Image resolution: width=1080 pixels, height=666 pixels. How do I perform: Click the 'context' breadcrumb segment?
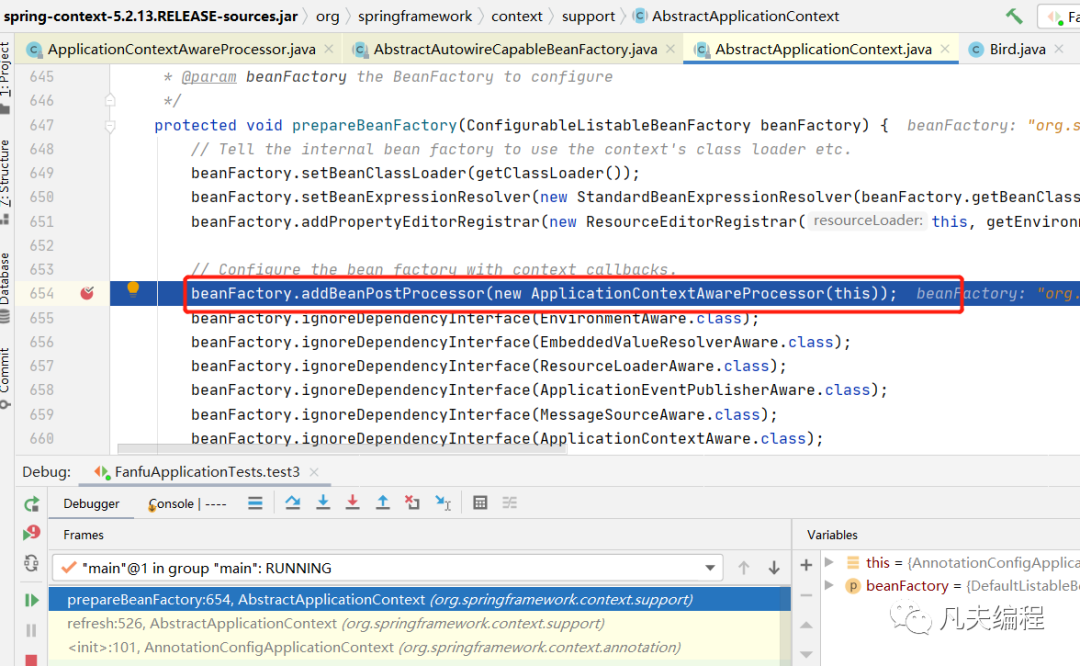tap(517, 16)
